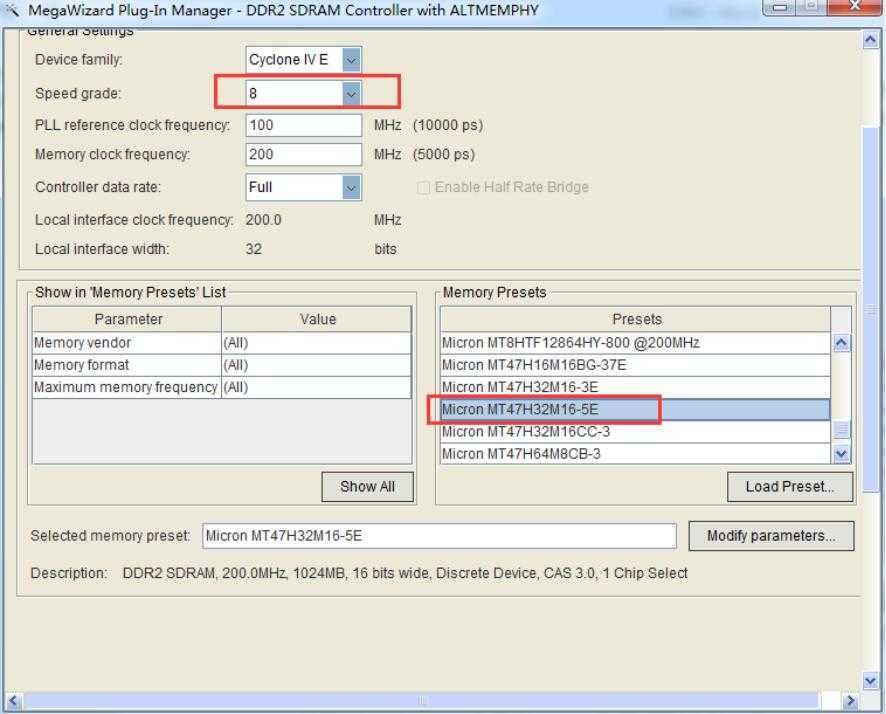Click horizontal scroll left arrow
The height and width of the screenshot is (714, 886).
(x=14, y=702)
